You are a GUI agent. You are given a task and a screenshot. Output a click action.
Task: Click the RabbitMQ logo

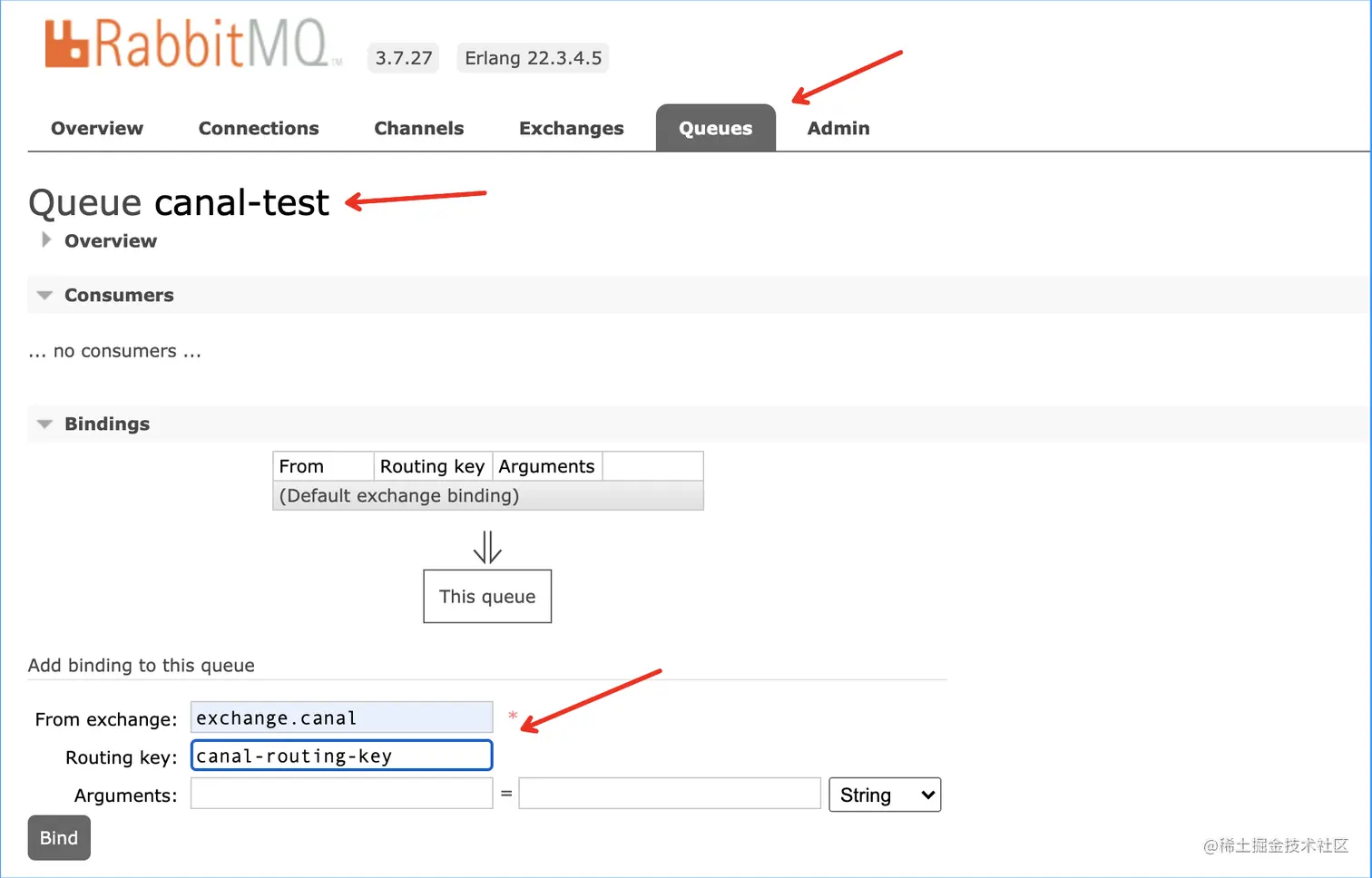[193, 44]
